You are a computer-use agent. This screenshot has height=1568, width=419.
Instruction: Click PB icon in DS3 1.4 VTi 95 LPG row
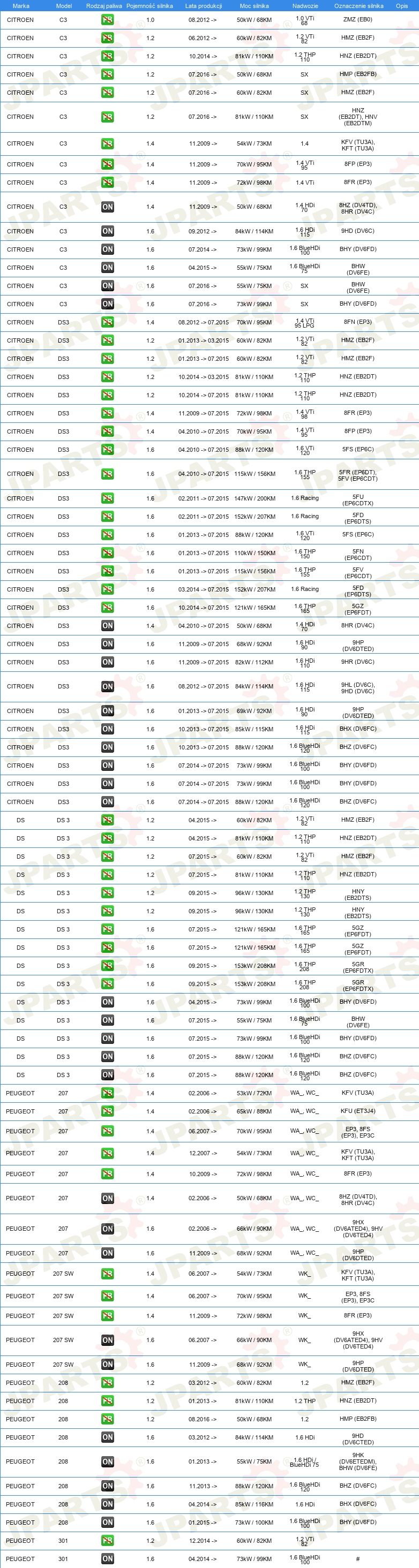tap(107, 322)
